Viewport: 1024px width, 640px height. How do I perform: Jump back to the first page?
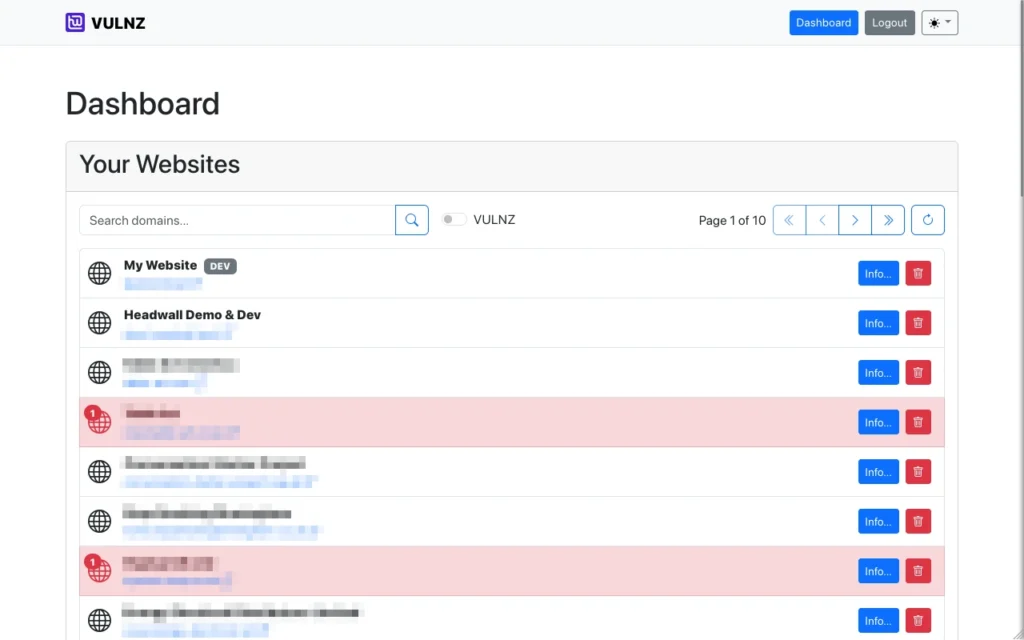pos(788,219)
